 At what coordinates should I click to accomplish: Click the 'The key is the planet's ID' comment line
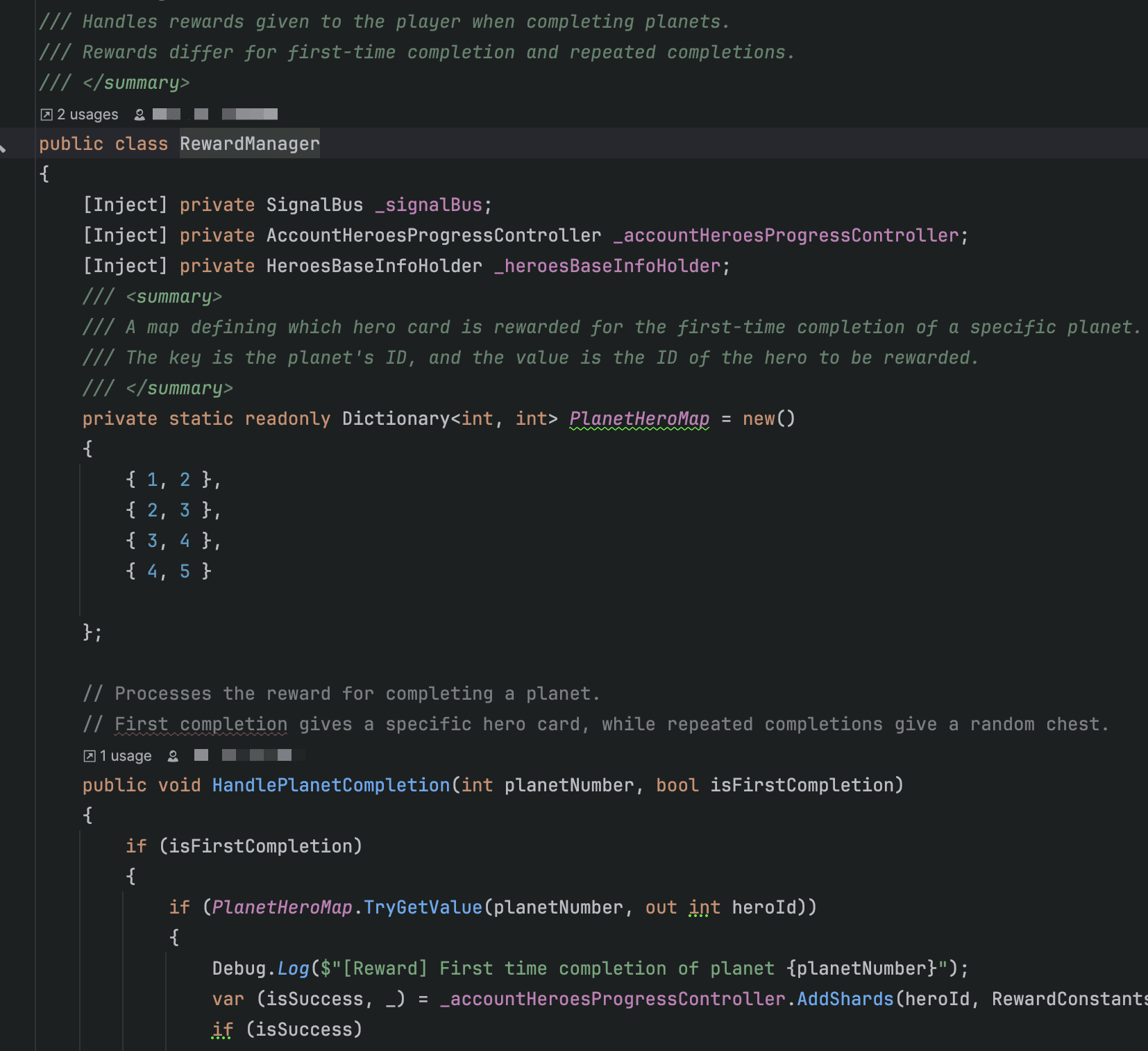531,358
